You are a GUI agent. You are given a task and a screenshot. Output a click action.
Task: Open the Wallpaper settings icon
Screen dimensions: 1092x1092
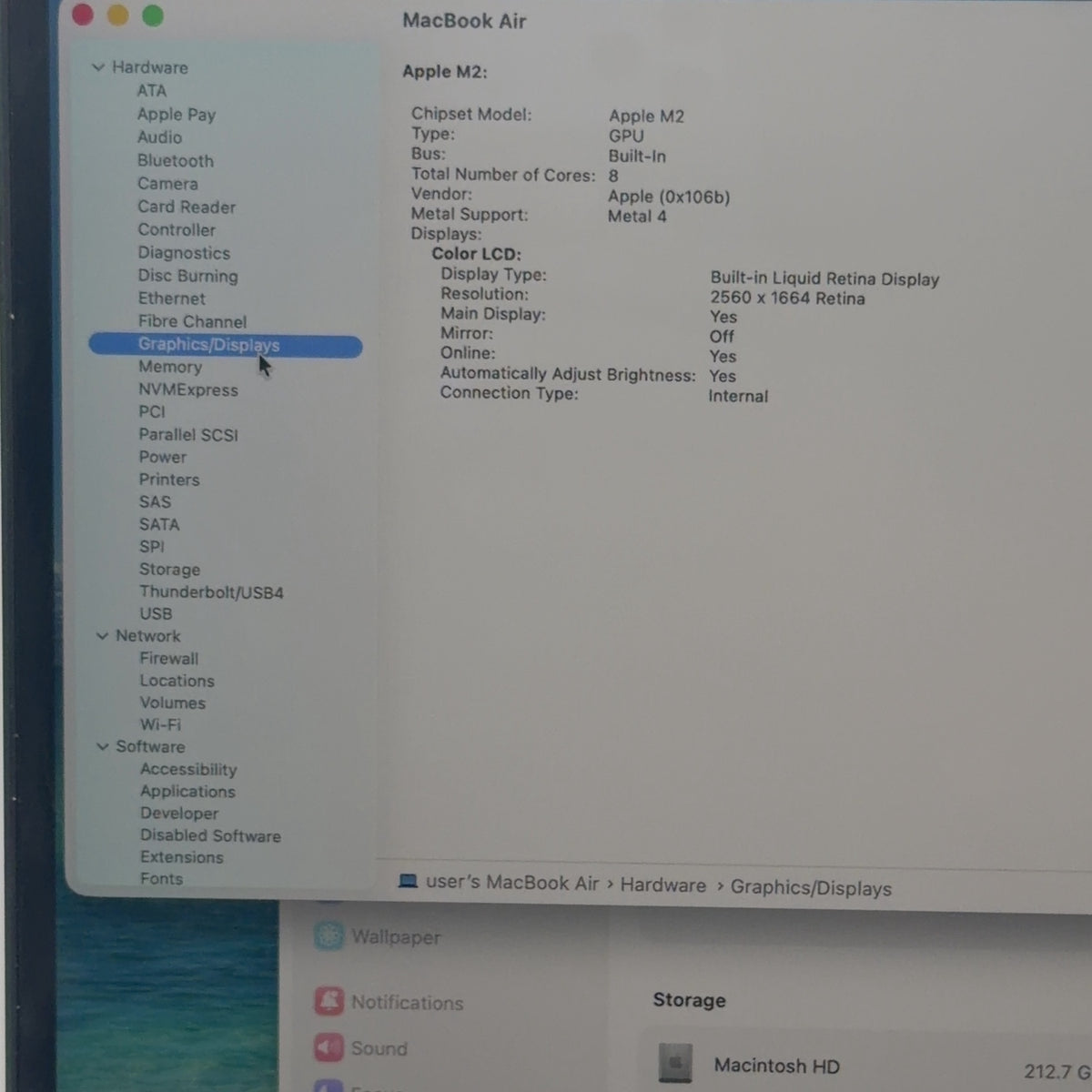pyautogui.click(x=329, y=935)
